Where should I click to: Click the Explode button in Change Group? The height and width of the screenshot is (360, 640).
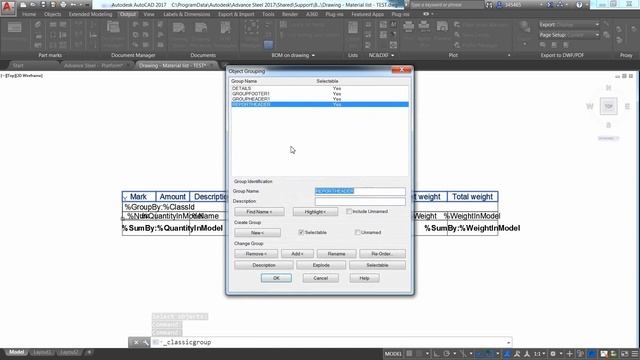pyautogui.click(x=321, y=265)
